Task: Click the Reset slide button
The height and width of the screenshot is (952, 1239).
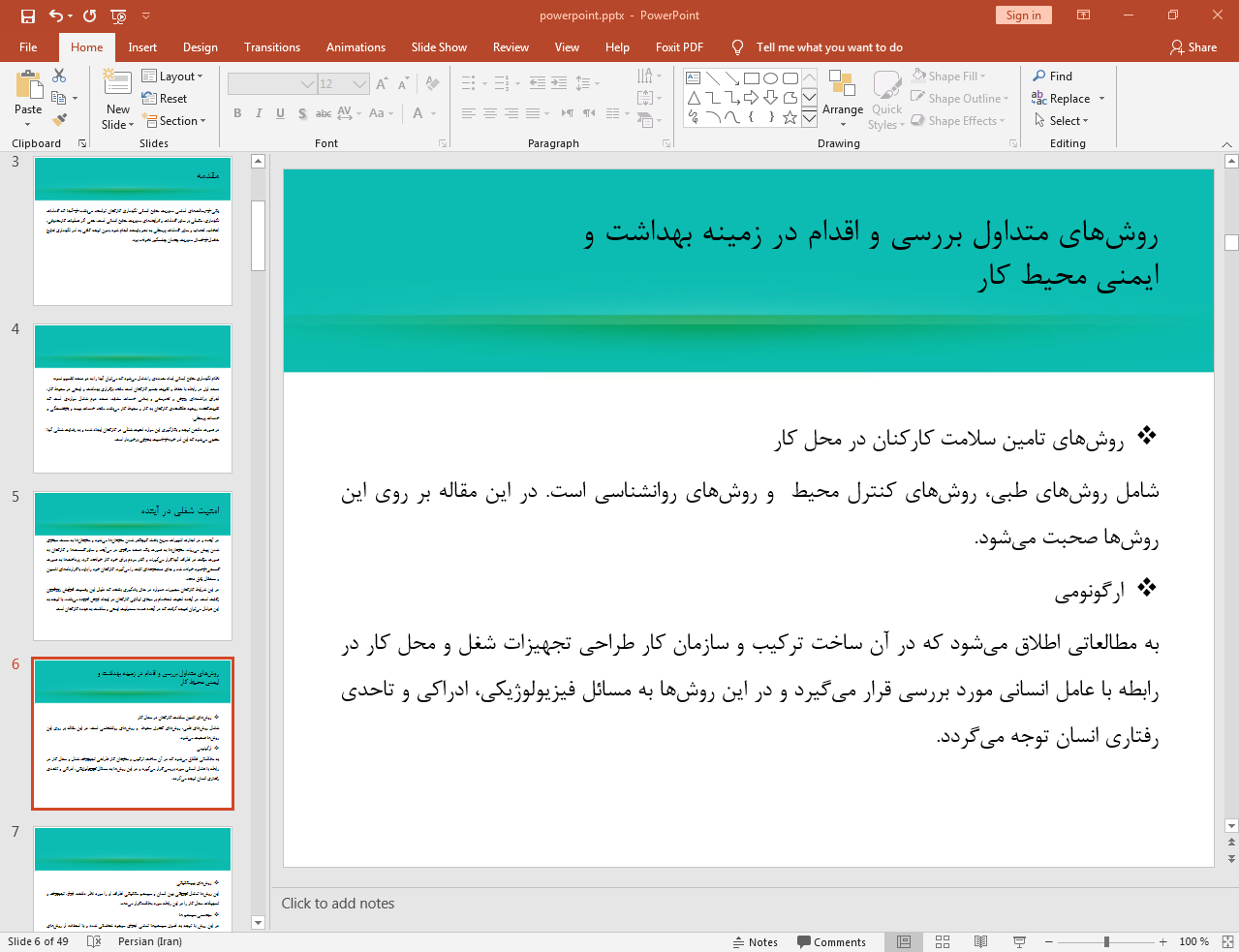Action: click(165, 99)
